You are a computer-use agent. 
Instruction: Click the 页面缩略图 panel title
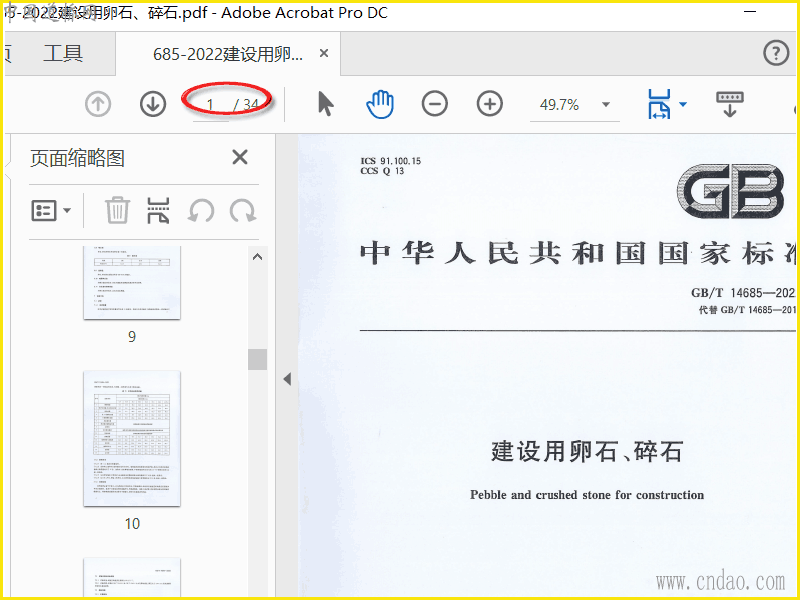(77, 158)
